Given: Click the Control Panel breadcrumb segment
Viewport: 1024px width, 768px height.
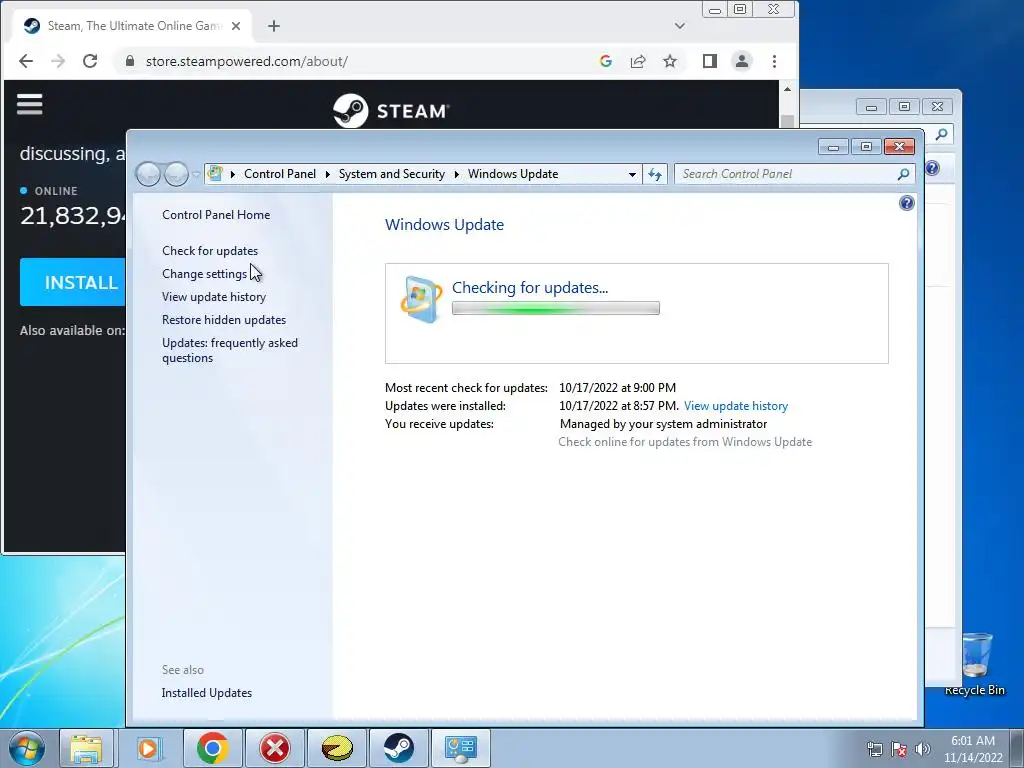Looking at the screenshot, I should pyautogui.click(x=280, y=174).
